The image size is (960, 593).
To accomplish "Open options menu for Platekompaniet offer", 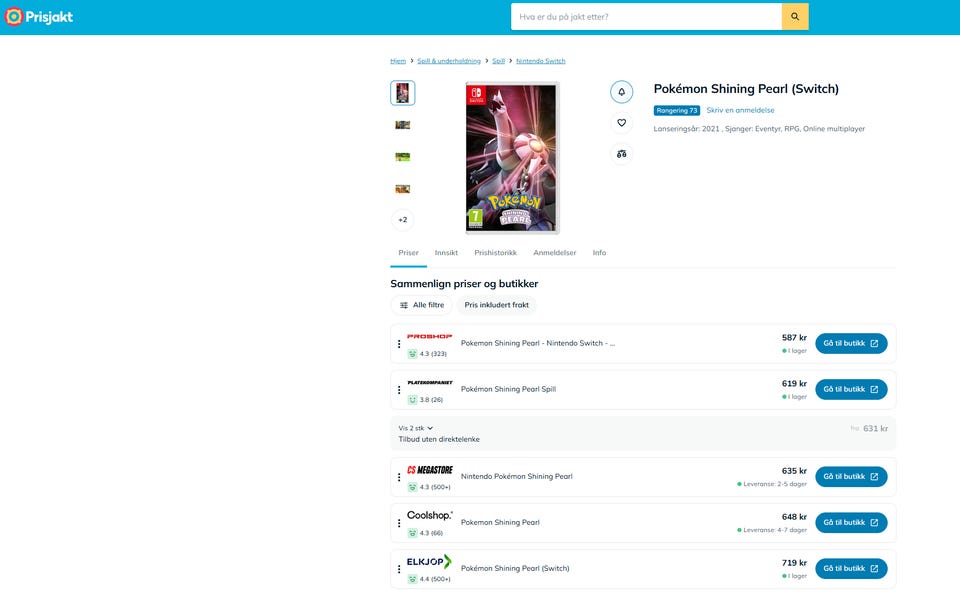I will point(399,390).
